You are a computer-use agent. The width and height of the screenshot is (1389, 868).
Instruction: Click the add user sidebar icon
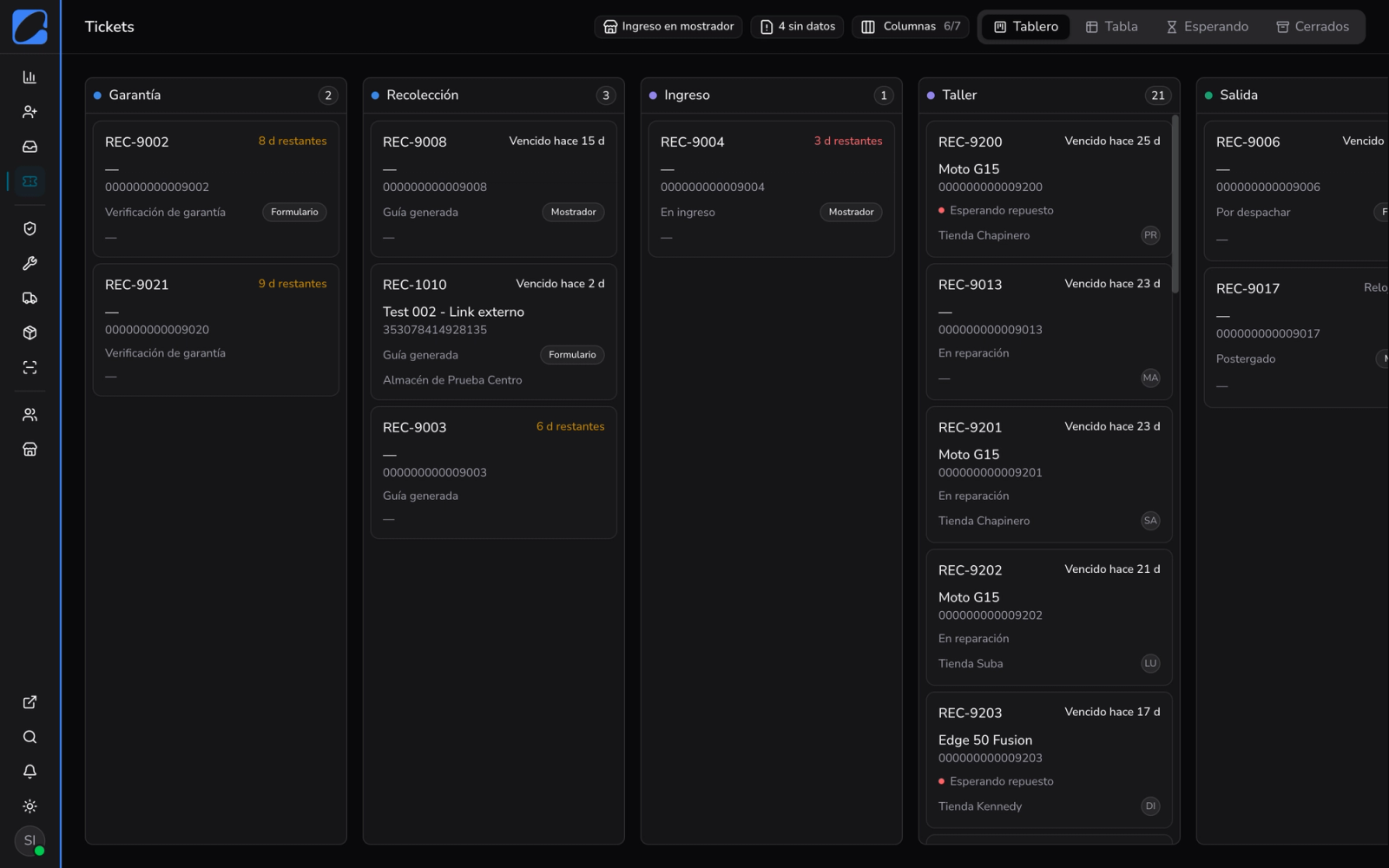click(30, 112)
